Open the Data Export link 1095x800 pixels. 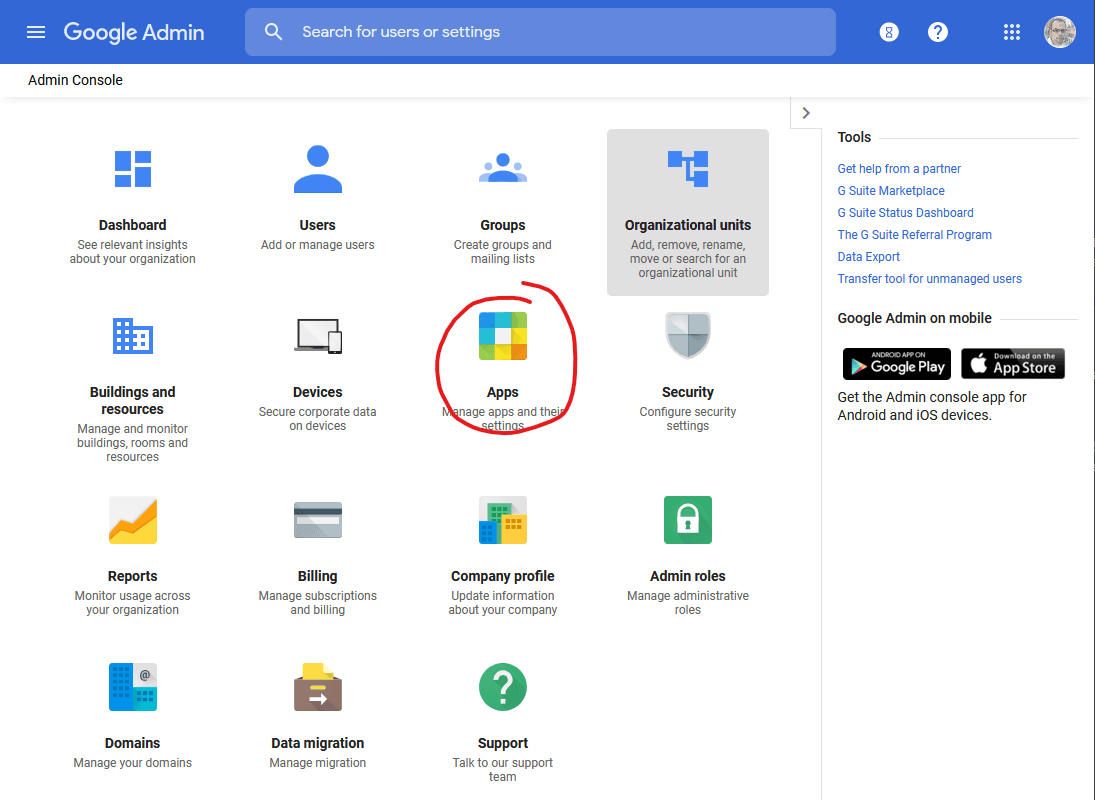click(868, 257)
